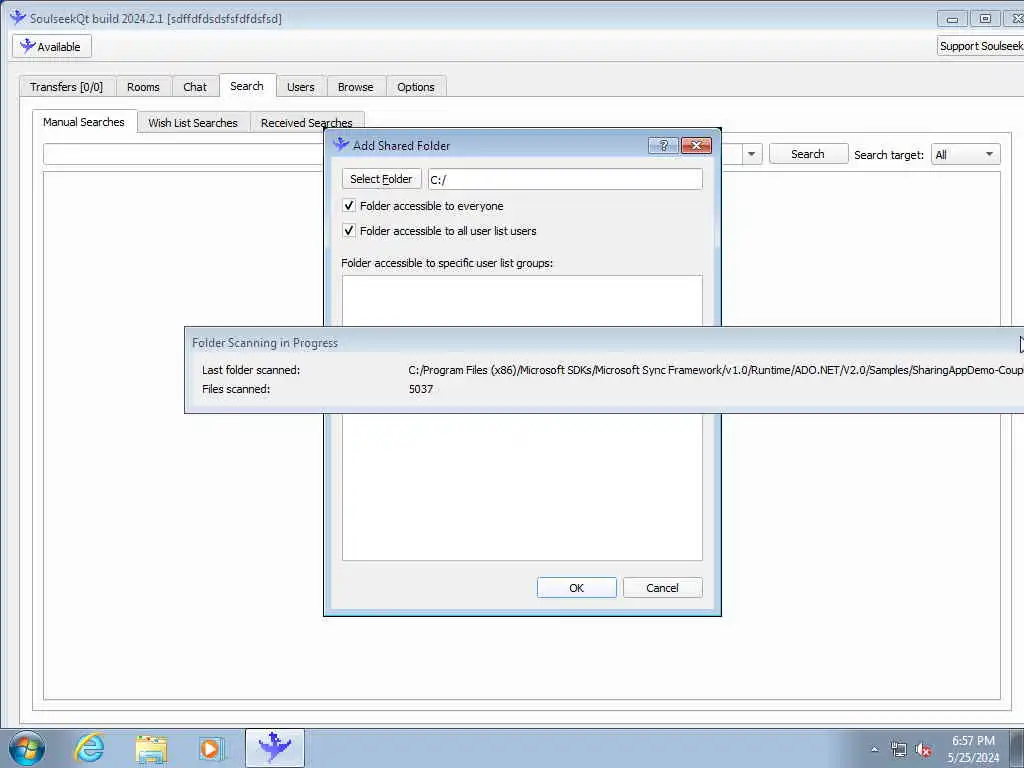Viewport: 1024px width, 768px height.
Task: Open the search history dropdown arrow
Action: [x=751, y=154]
